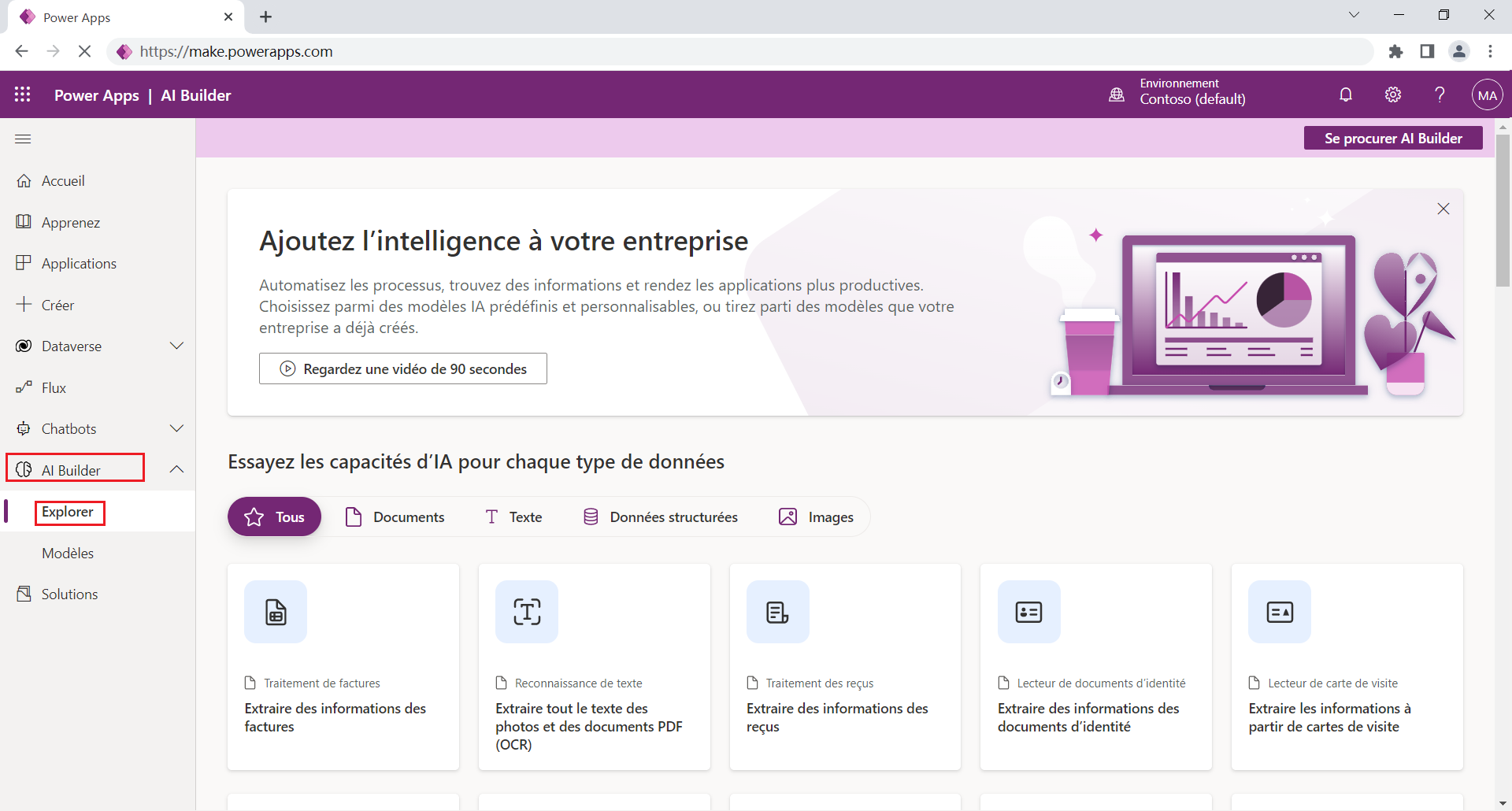
Task: Click the Dataverse icon in sidebar
Action: (24, 346)
